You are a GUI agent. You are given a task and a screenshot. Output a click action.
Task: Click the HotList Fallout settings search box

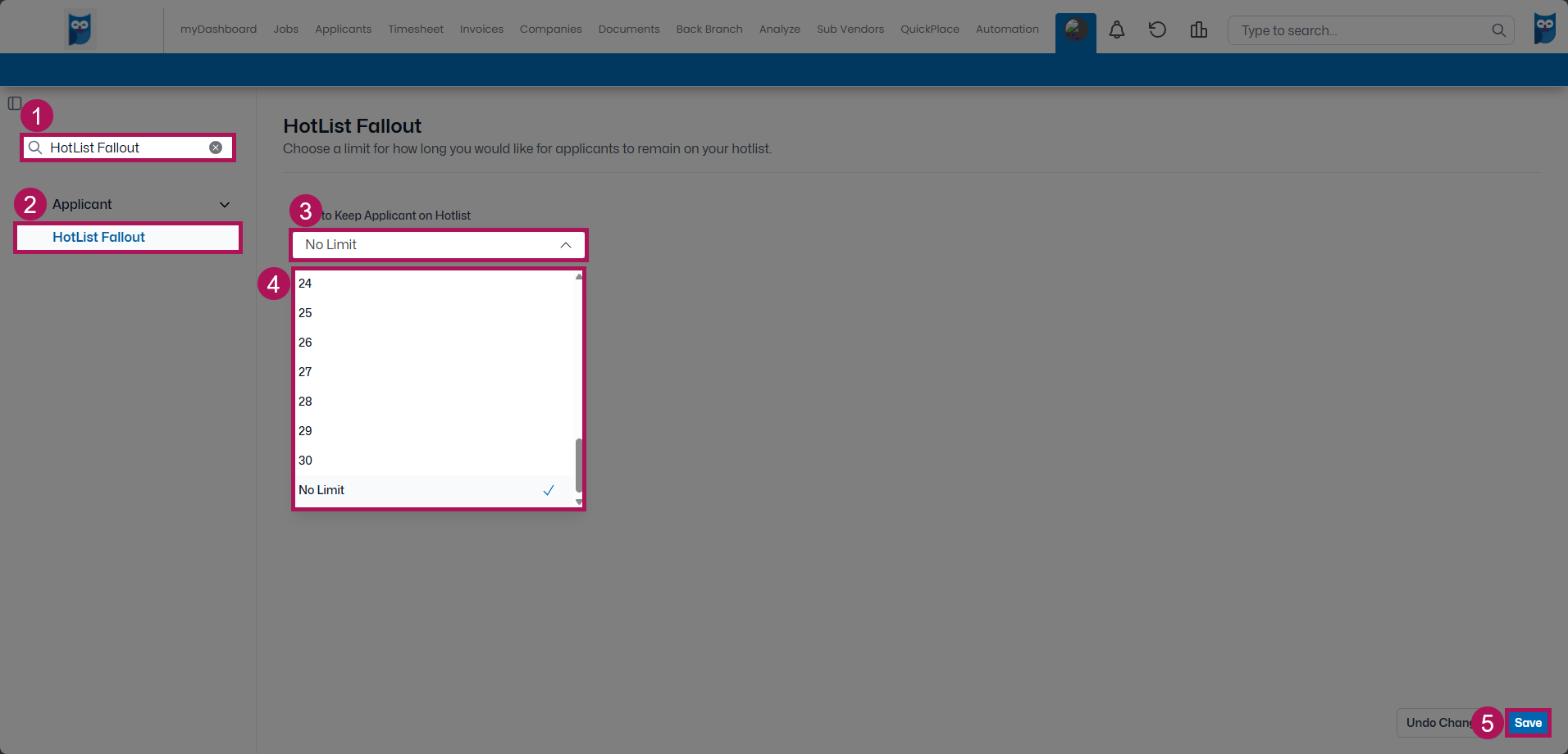pyautogui.click(x=128, y=148)
